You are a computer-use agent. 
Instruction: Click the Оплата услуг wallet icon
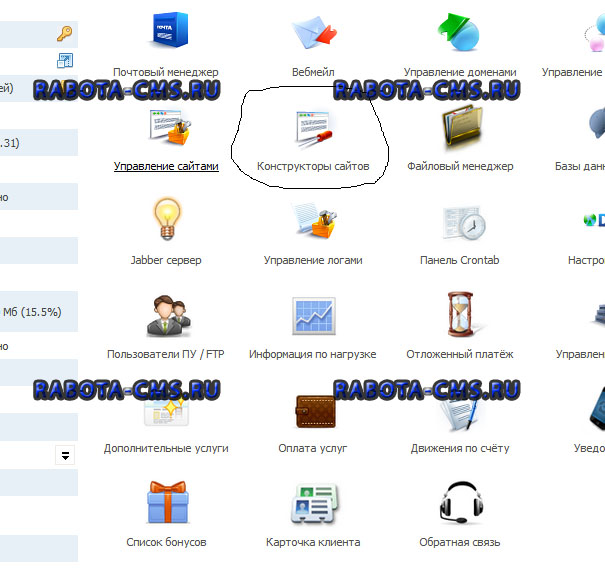[x=315, y=412]
